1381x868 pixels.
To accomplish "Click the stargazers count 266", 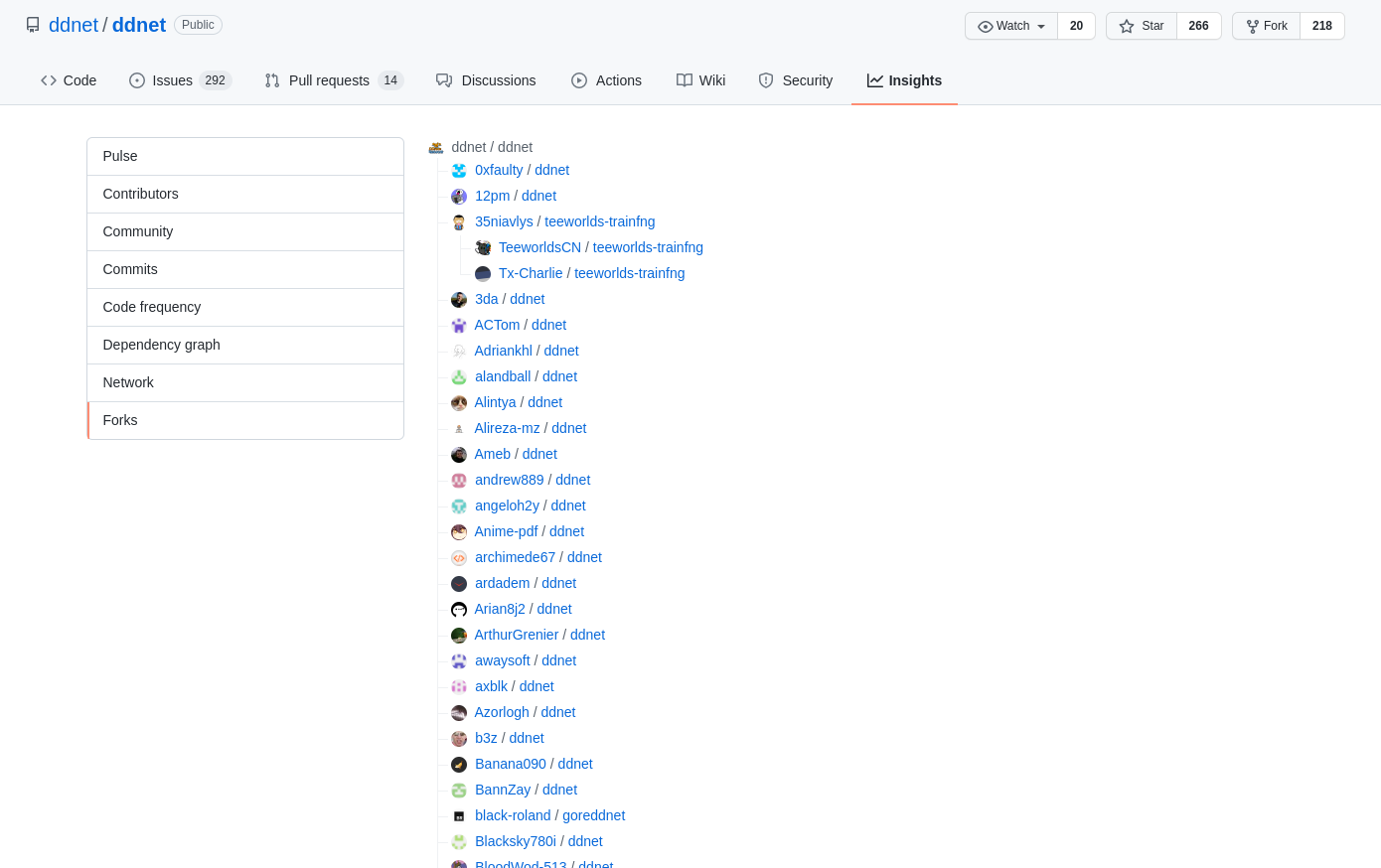I will pyautogui.click(x=1199, y=26).
